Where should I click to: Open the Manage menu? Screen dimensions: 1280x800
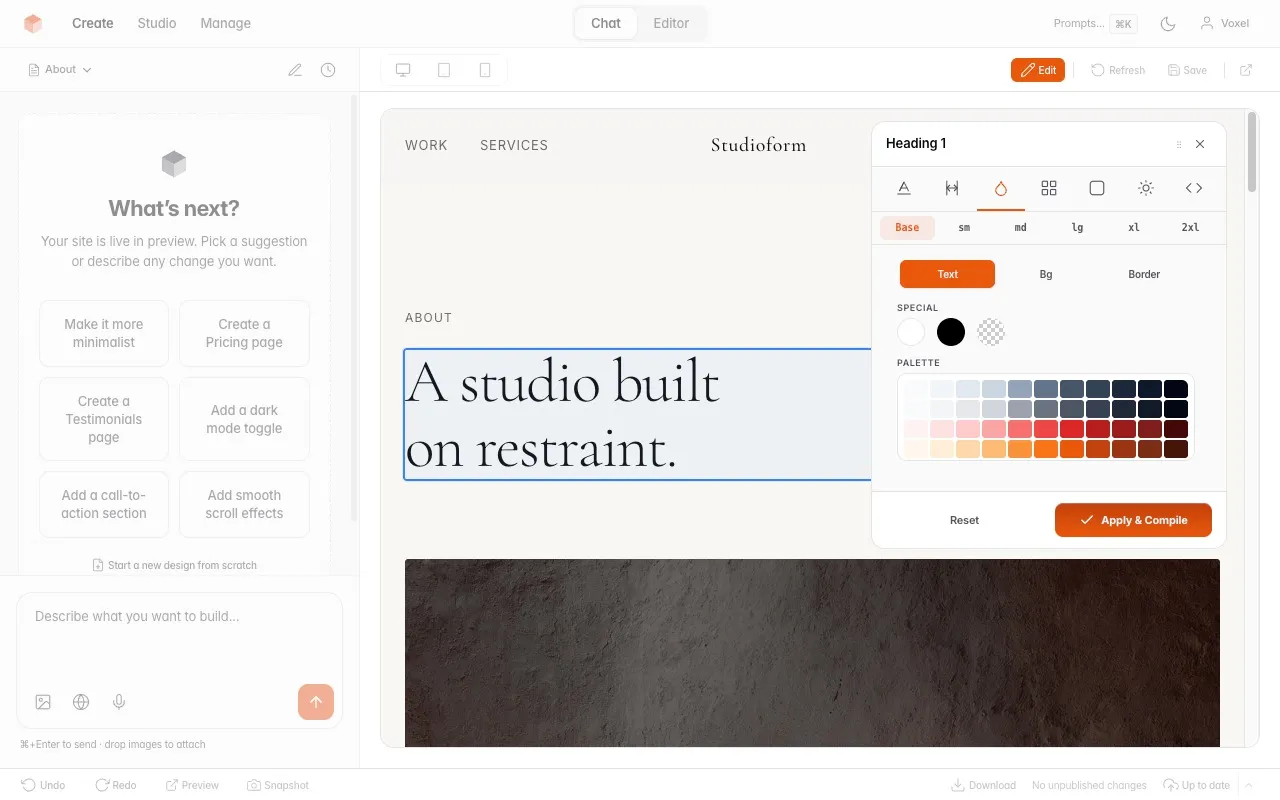click(x=225, y=23)
